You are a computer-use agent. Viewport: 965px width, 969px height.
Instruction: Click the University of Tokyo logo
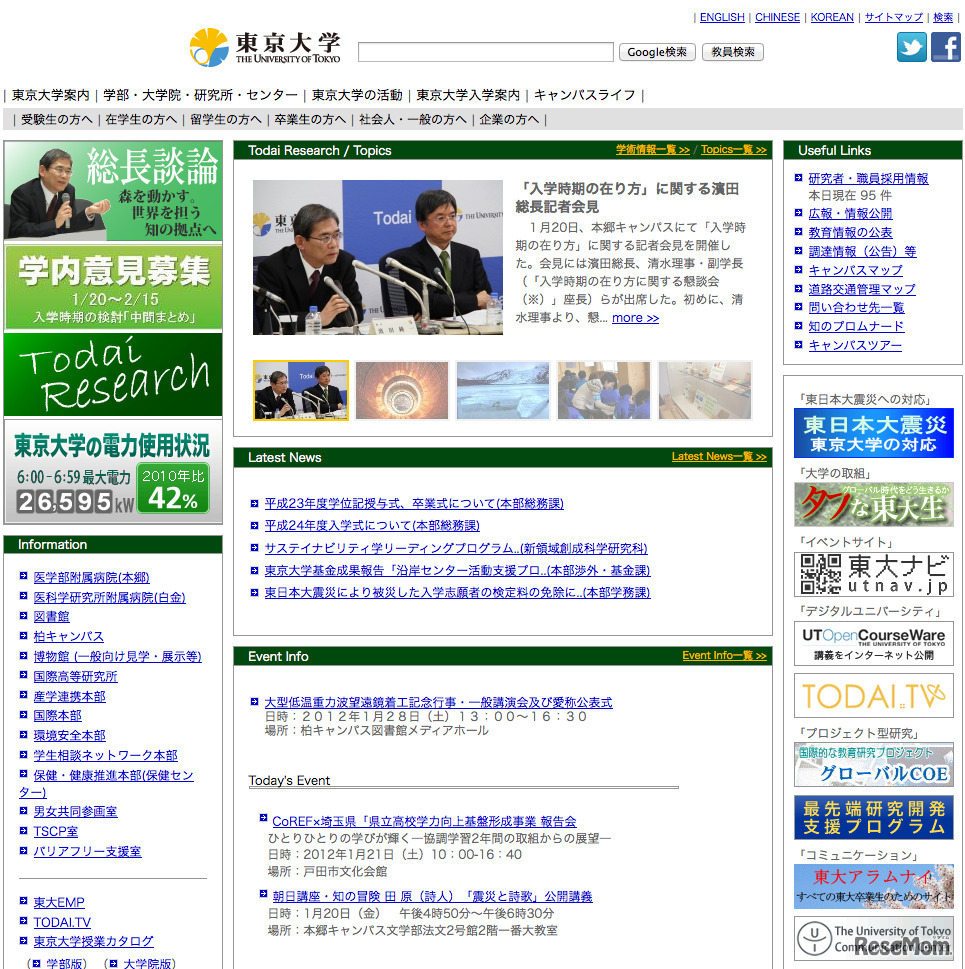click(265, 48)
